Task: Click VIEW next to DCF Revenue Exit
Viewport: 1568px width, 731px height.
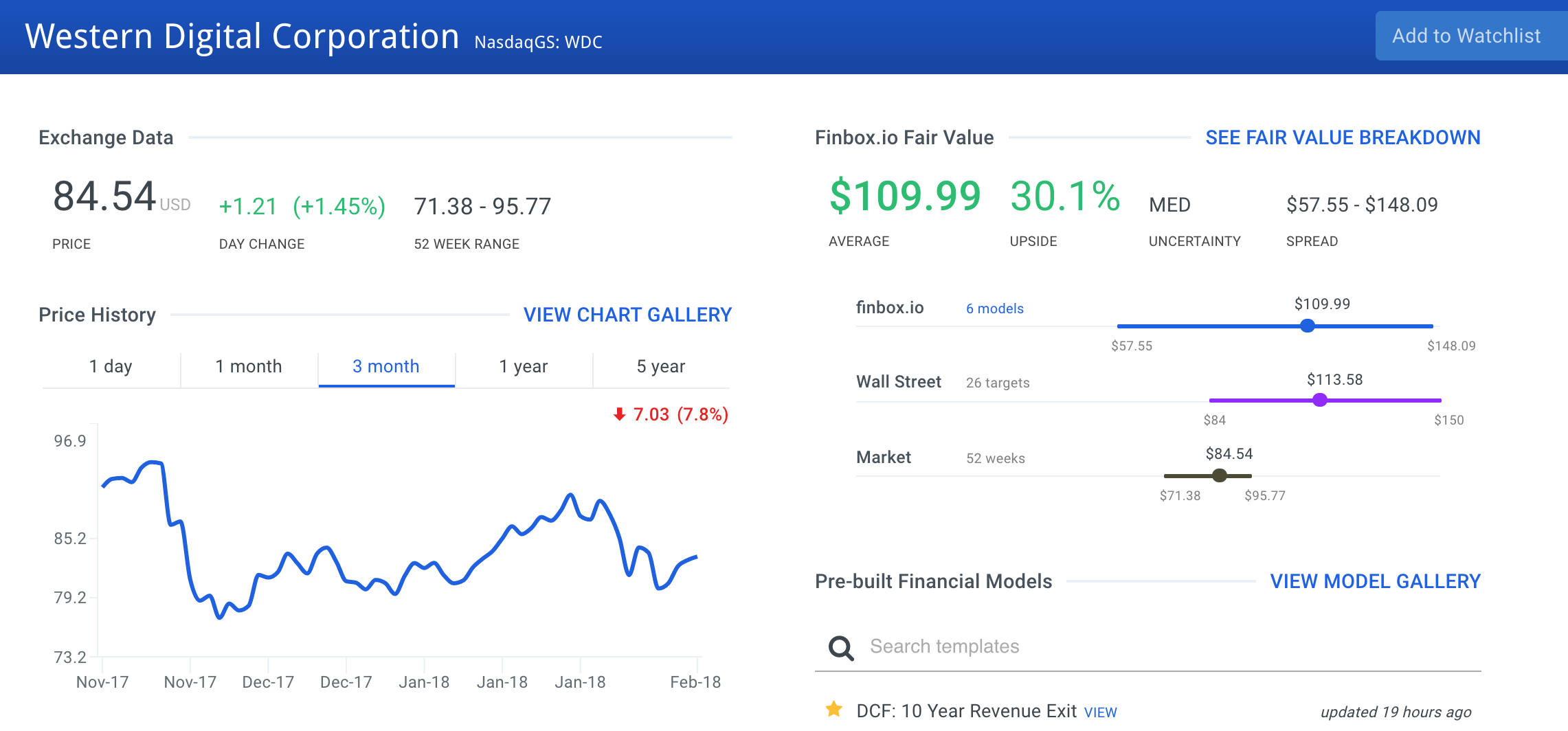Action: [1100, 712]
